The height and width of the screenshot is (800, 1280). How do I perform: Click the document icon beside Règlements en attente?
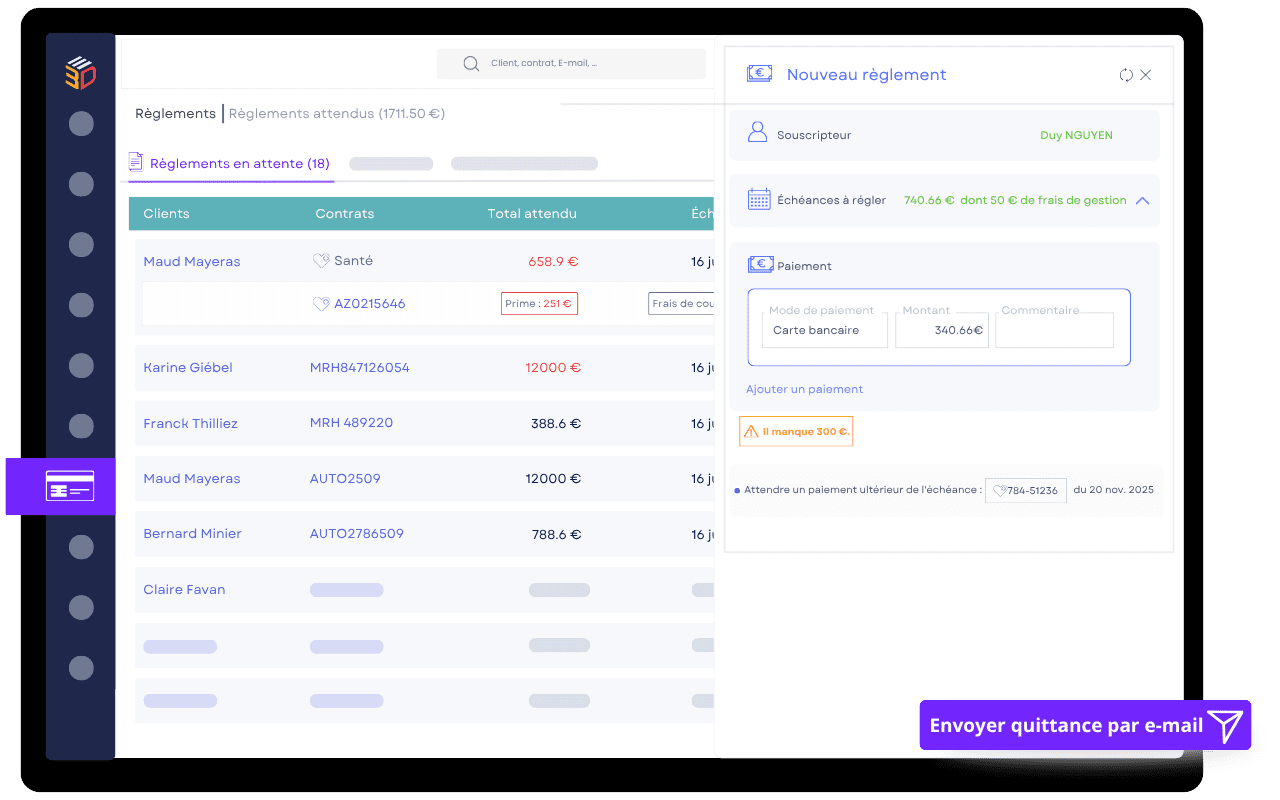pos(135,162)
